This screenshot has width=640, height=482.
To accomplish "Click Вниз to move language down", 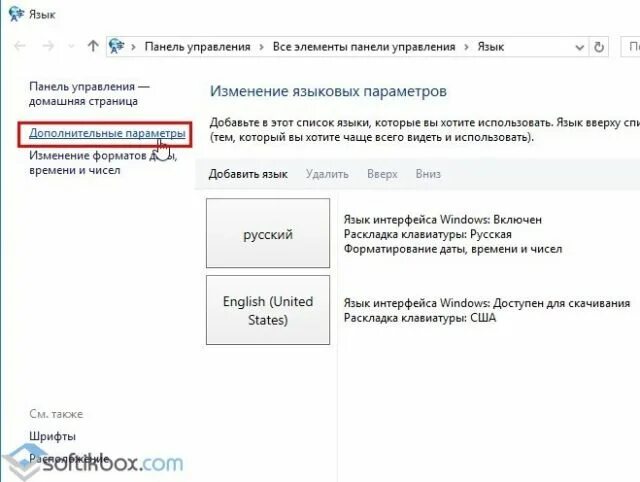I will coord(428,174).
